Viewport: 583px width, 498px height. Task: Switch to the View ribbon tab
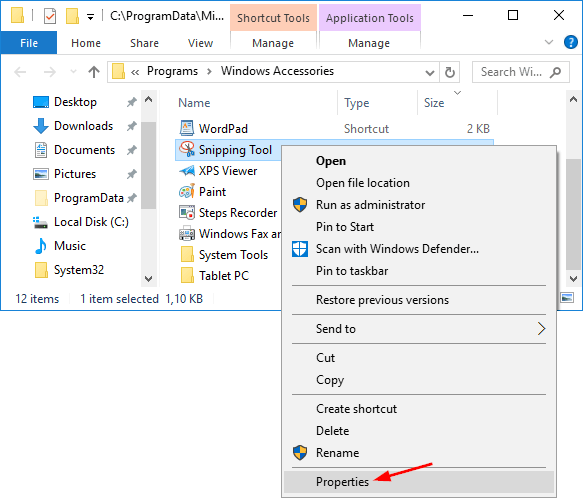[x=200, y=43]
